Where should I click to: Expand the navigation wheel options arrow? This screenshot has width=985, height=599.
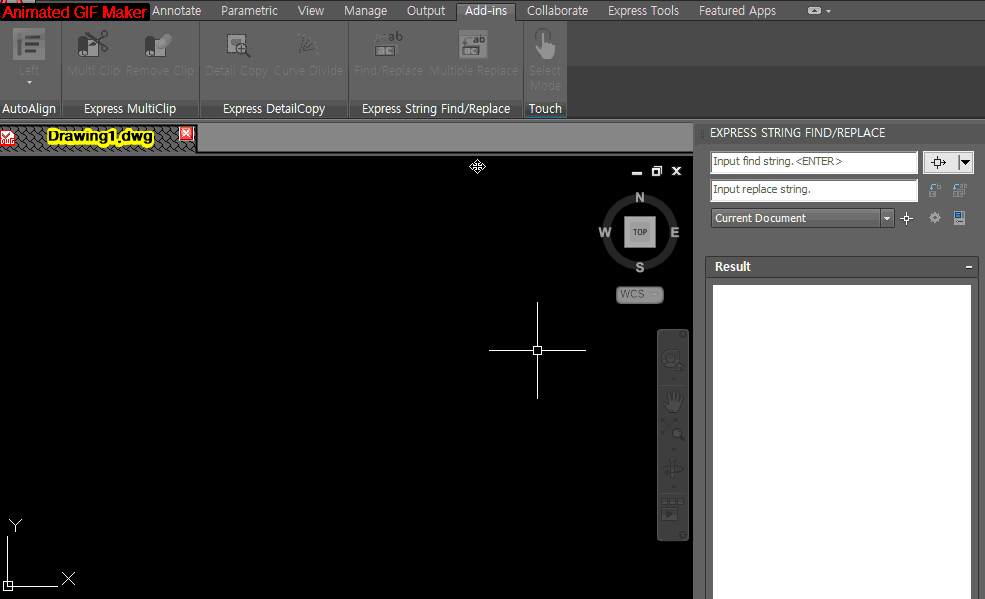point(673,380)
